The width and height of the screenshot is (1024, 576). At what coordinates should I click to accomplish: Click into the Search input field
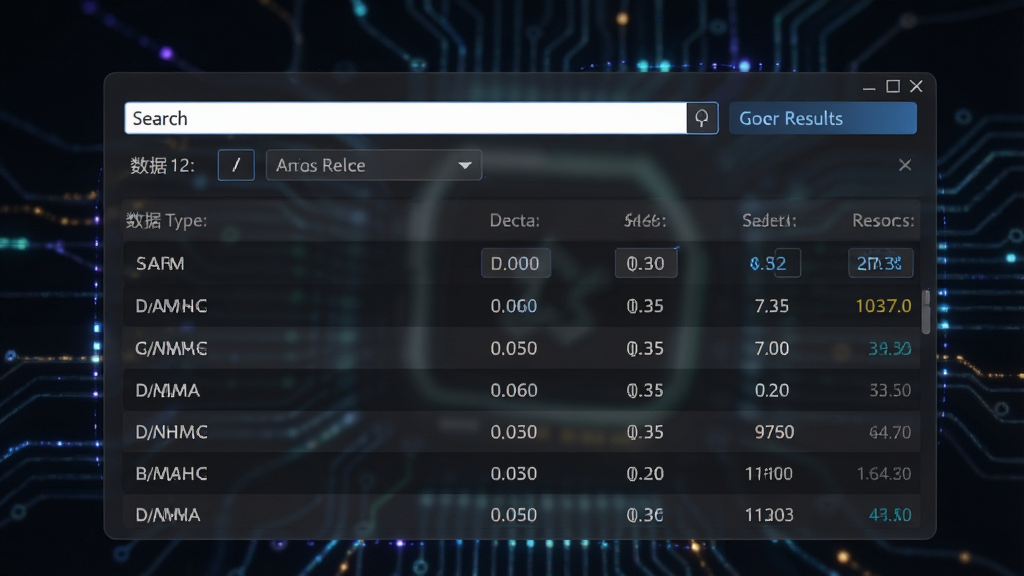pos(406,118)
